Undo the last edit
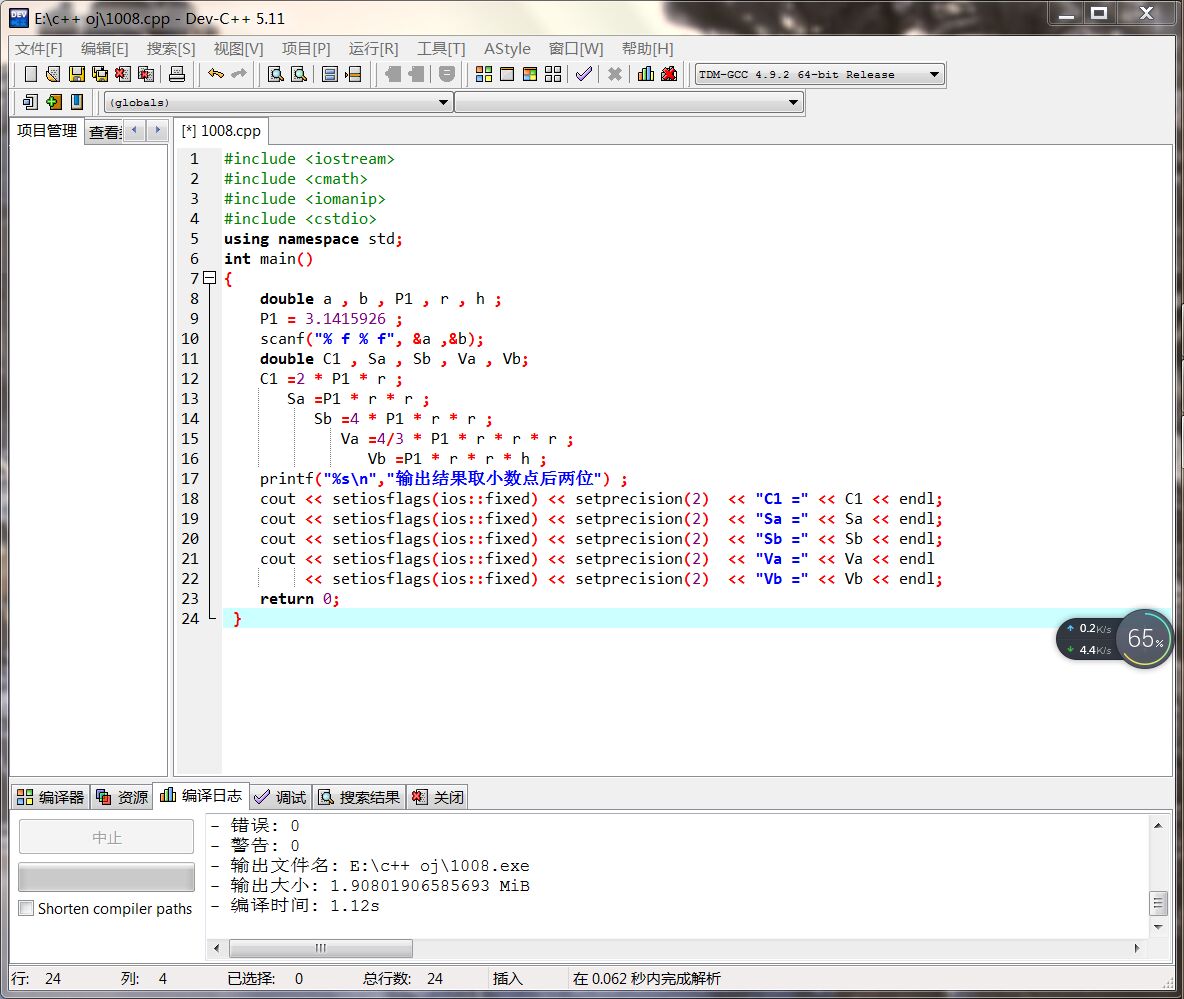The image size is (1184, 999). [x=216, y=74]
